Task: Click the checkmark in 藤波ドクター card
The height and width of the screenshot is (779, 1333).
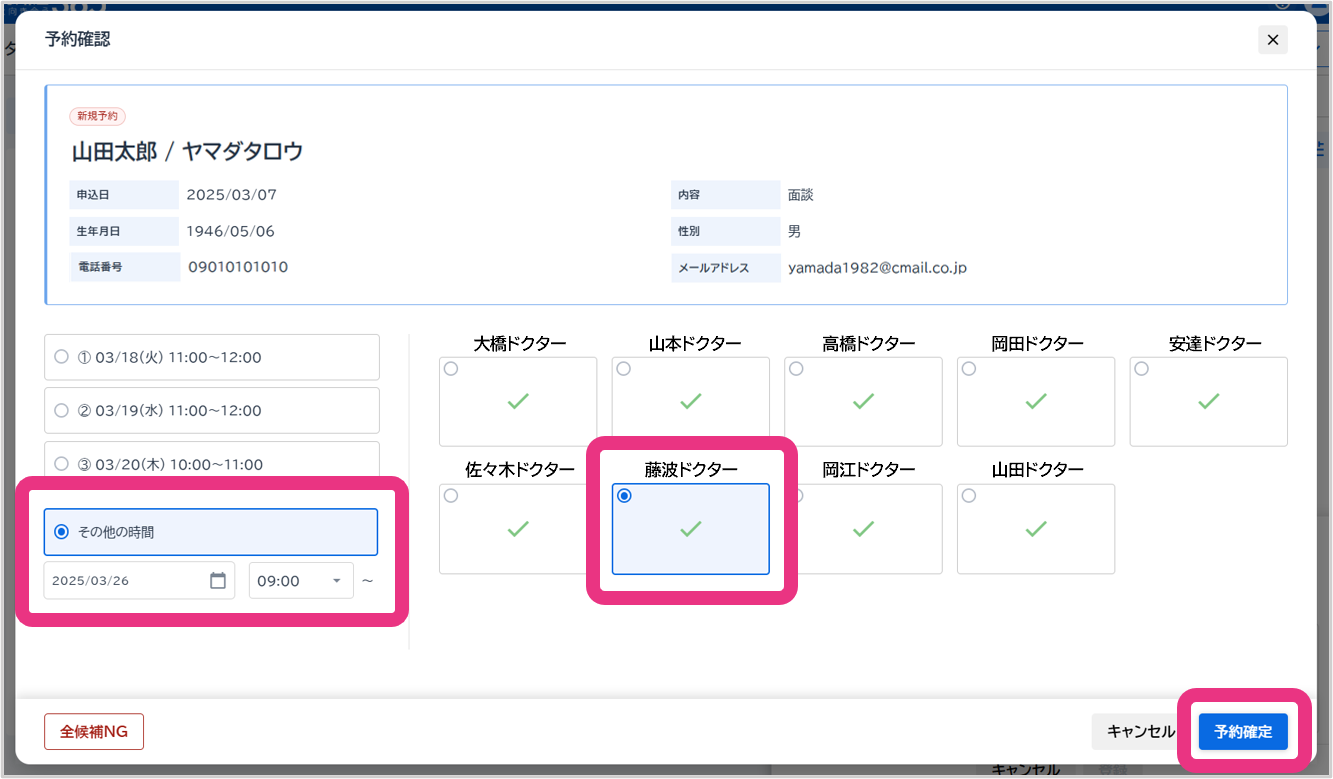Action: point(690,529)
